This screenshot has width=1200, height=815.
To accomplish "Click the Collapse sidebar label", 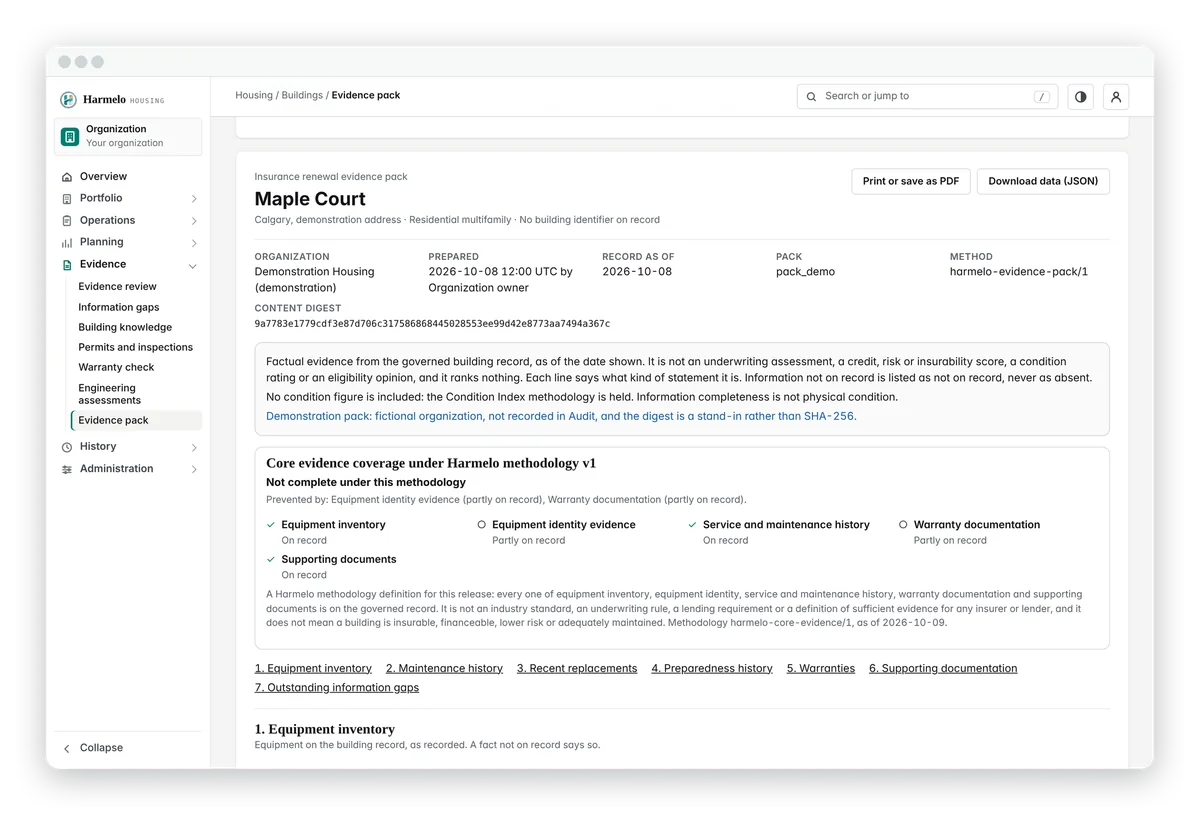I will (101, 748).
